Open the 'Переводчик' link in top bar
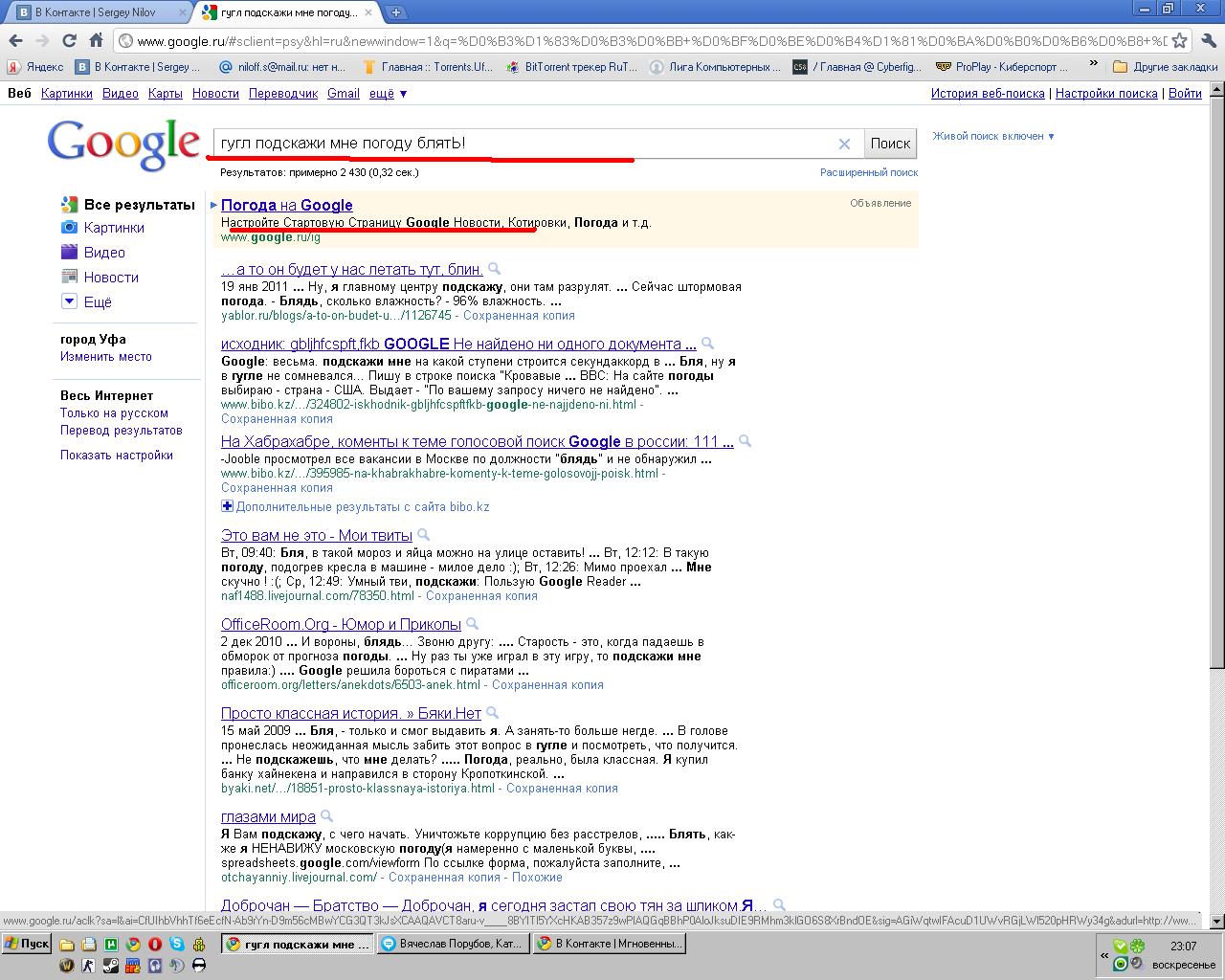Screen dimensions: 1225x980 tap(283, 94)
